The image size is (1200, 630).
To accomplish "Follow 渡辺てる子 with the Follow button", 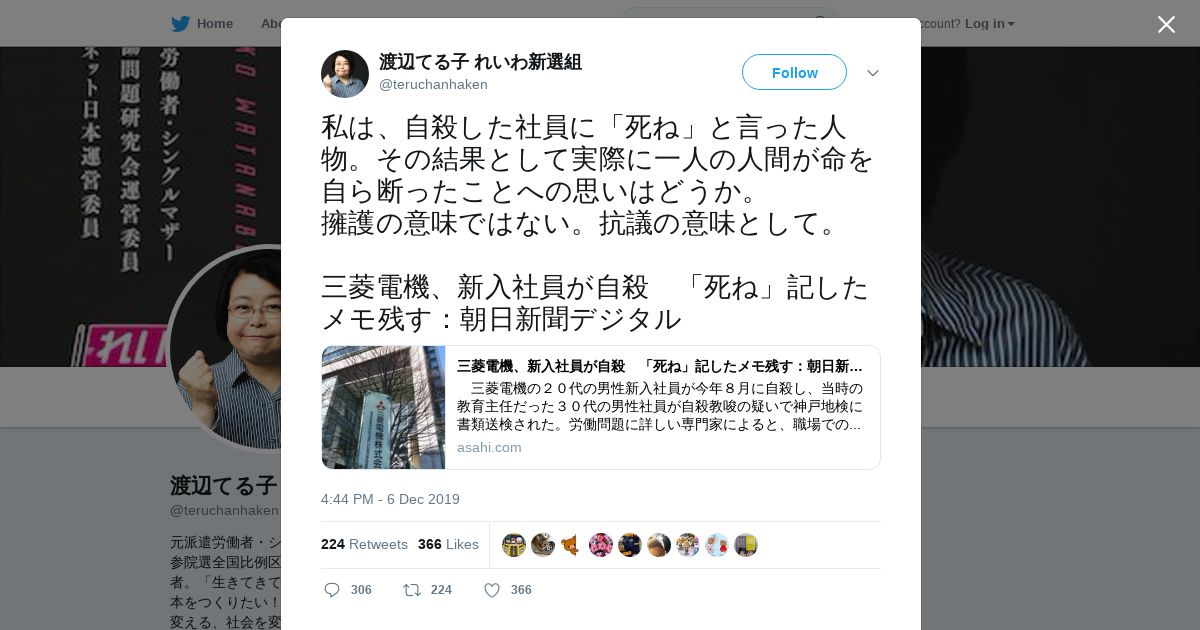I will tap(794, 72).
